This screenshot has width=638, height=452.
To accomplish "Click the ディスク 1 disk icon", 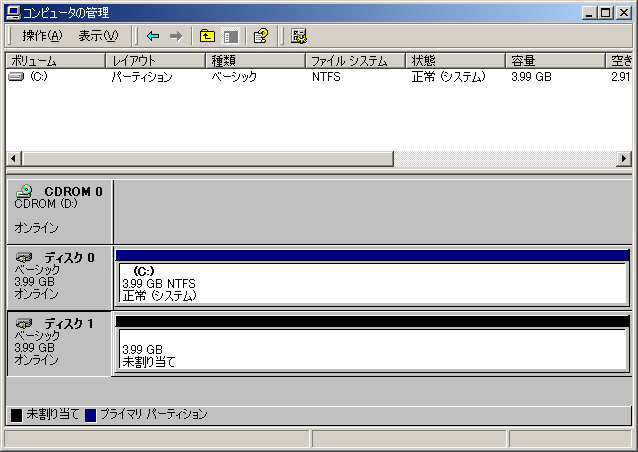I will (x=24, y=323).
